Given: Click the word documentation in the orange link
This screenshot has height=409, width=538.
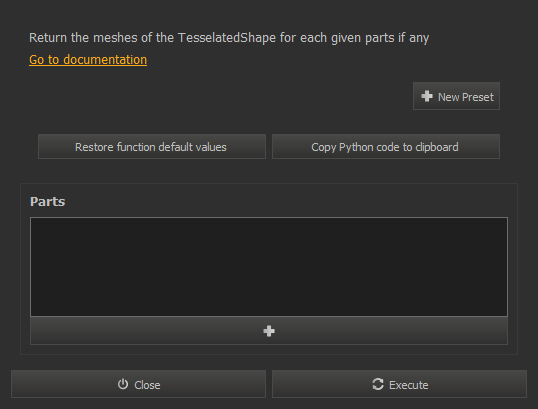Looking at the screenshot, I should (105, 60).
